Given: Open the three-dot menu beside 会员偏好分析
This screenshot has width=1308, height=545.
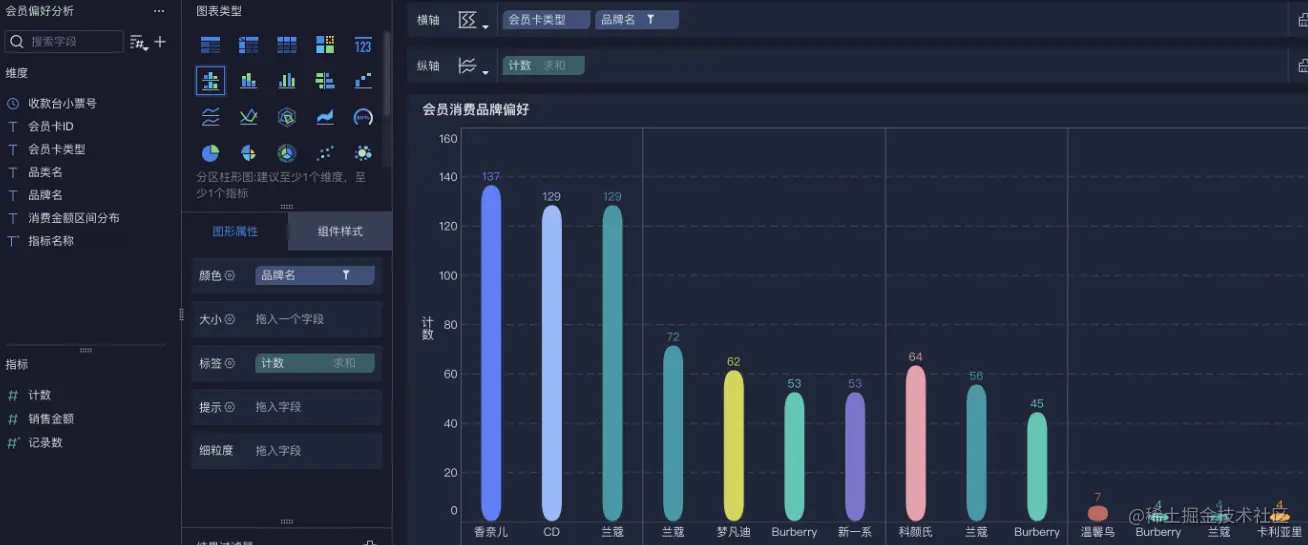Looking at the screenshot, I should tap(159, 11).
